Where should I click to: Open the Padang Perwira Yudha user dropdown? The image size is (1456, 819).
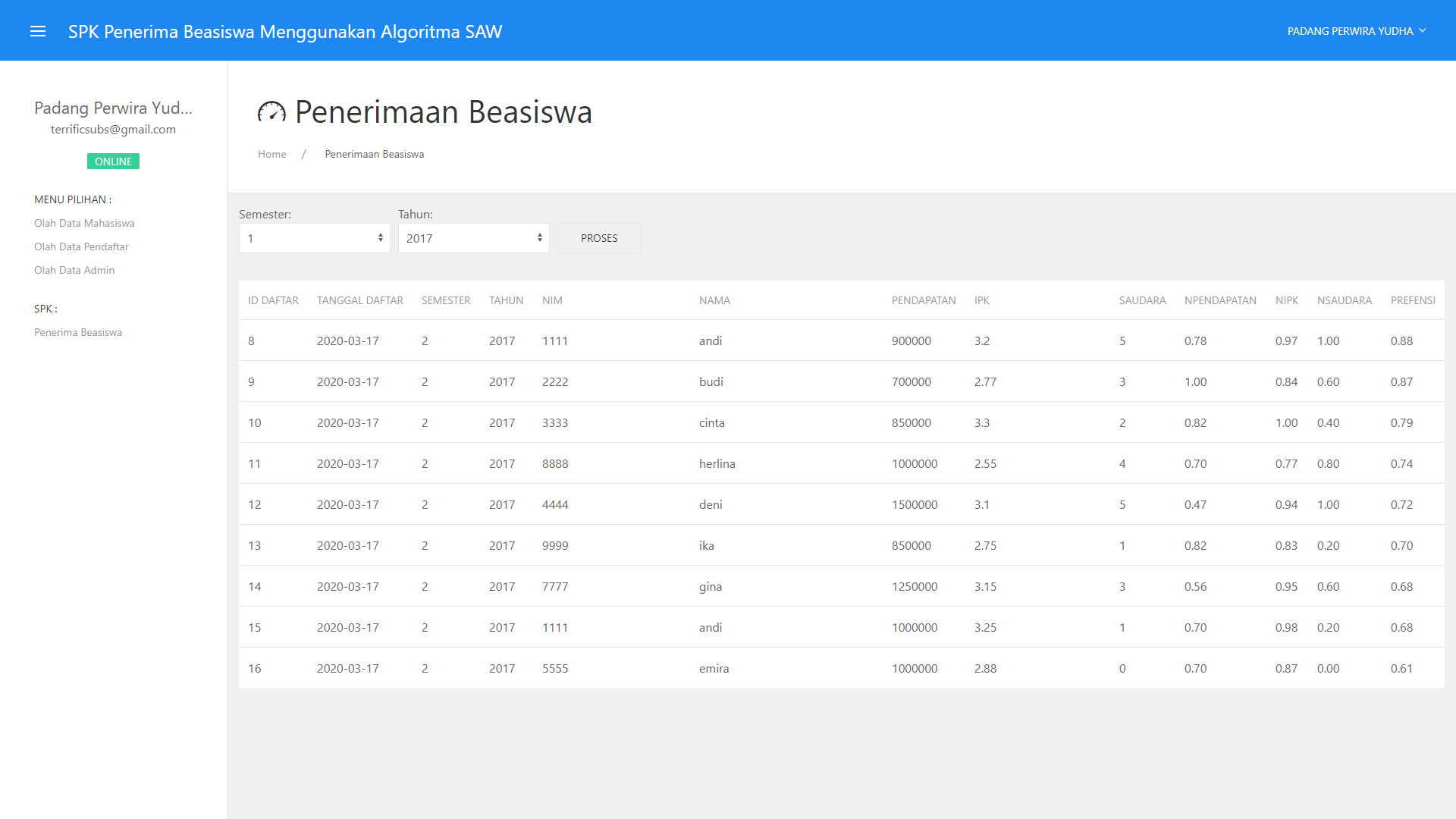click(x=1356, y=31)
